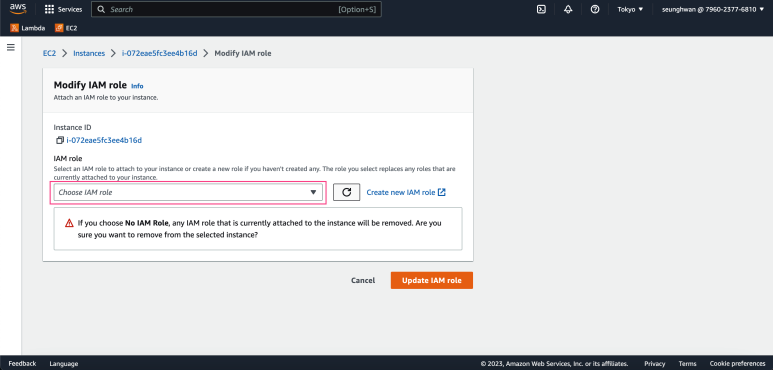Image resolution: width=773 pixels, height=370 pixels.
Task: Open breadcrumb instance i-072eae5fc3ee4b16d
Action: [160, 53]
